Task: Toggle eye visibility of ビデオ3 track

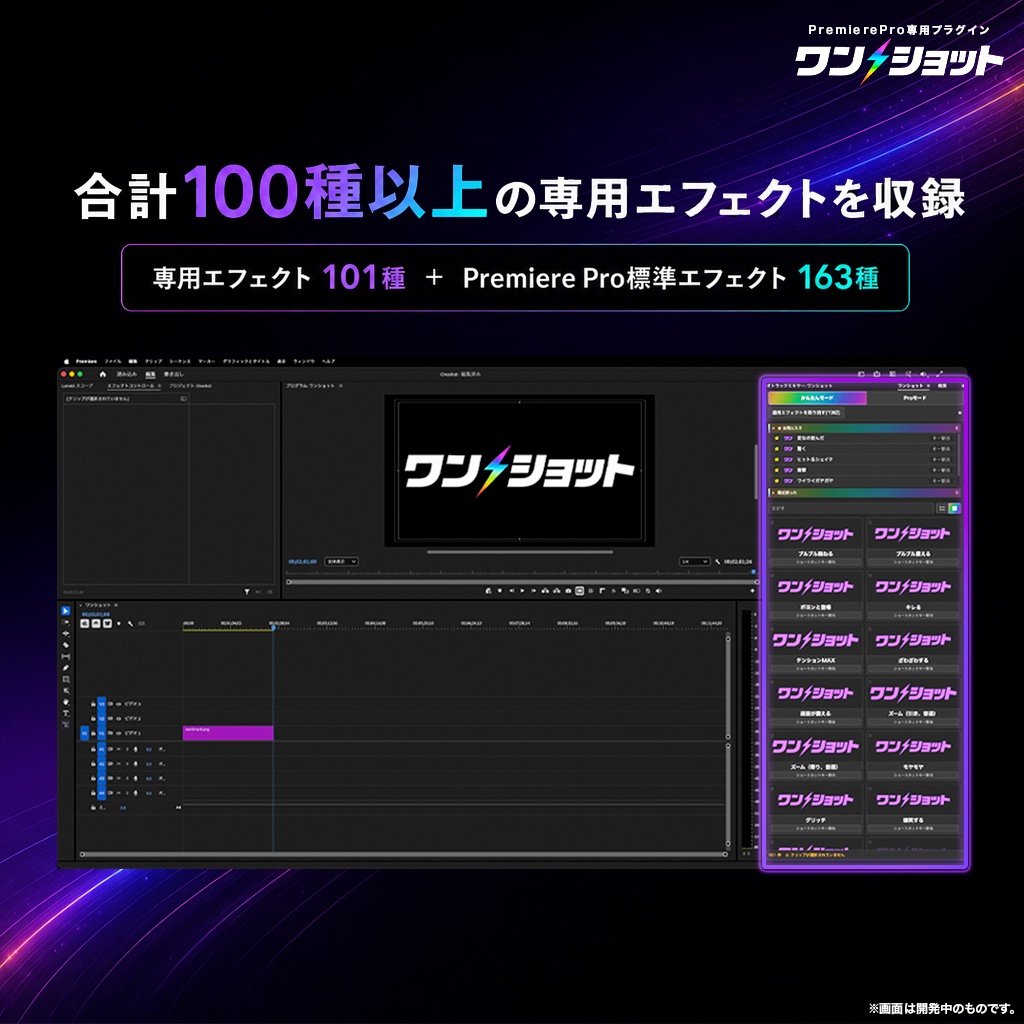Action: (118, 704)
